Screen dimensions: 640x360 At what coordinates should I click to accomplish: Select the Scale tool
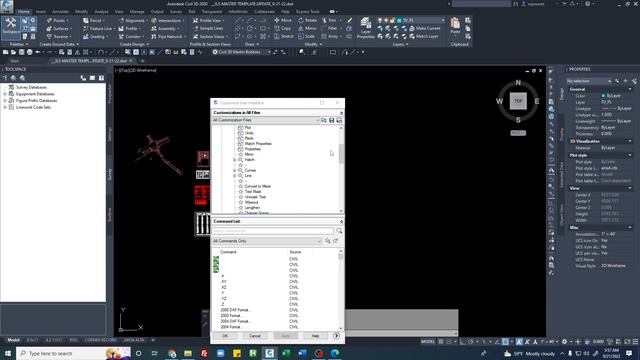307,36
